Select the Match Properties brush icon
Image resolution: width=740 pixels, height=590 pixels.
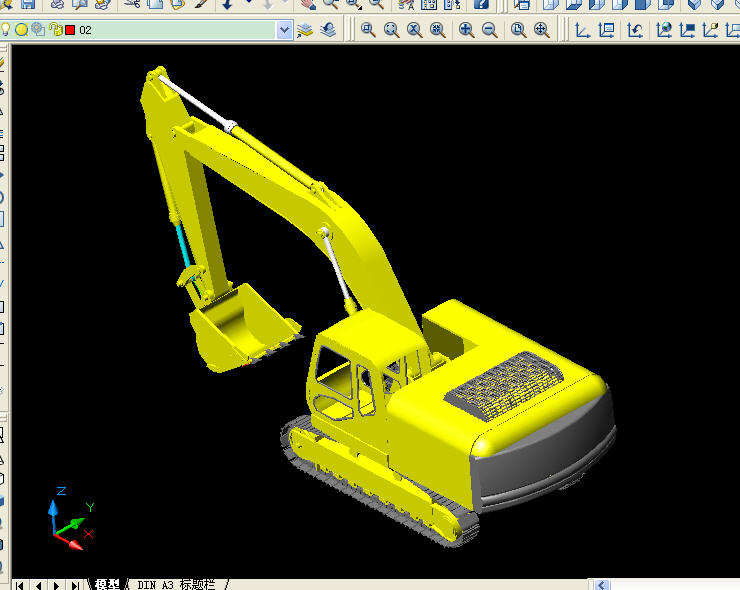(x=201, y=4)
